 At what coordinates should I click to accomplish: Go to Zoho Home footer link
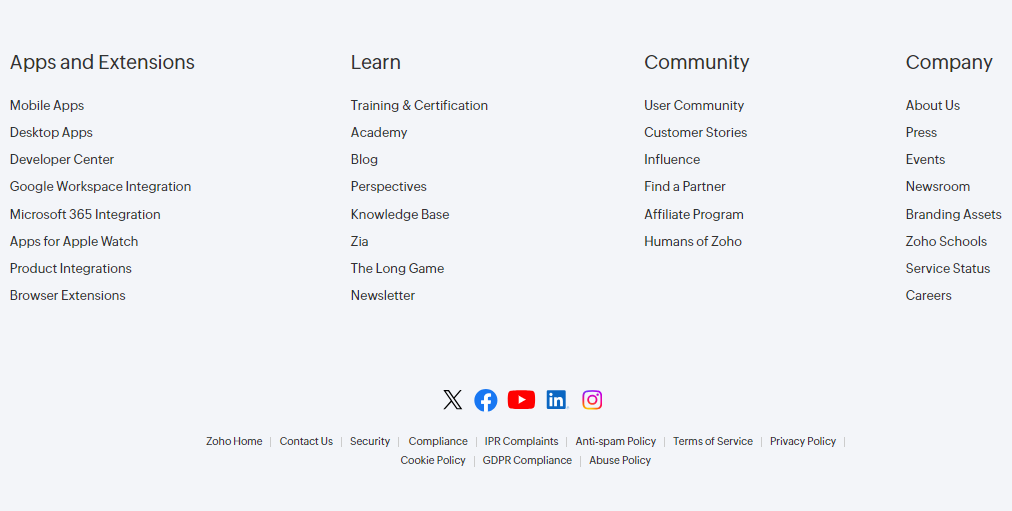point(234,441)
